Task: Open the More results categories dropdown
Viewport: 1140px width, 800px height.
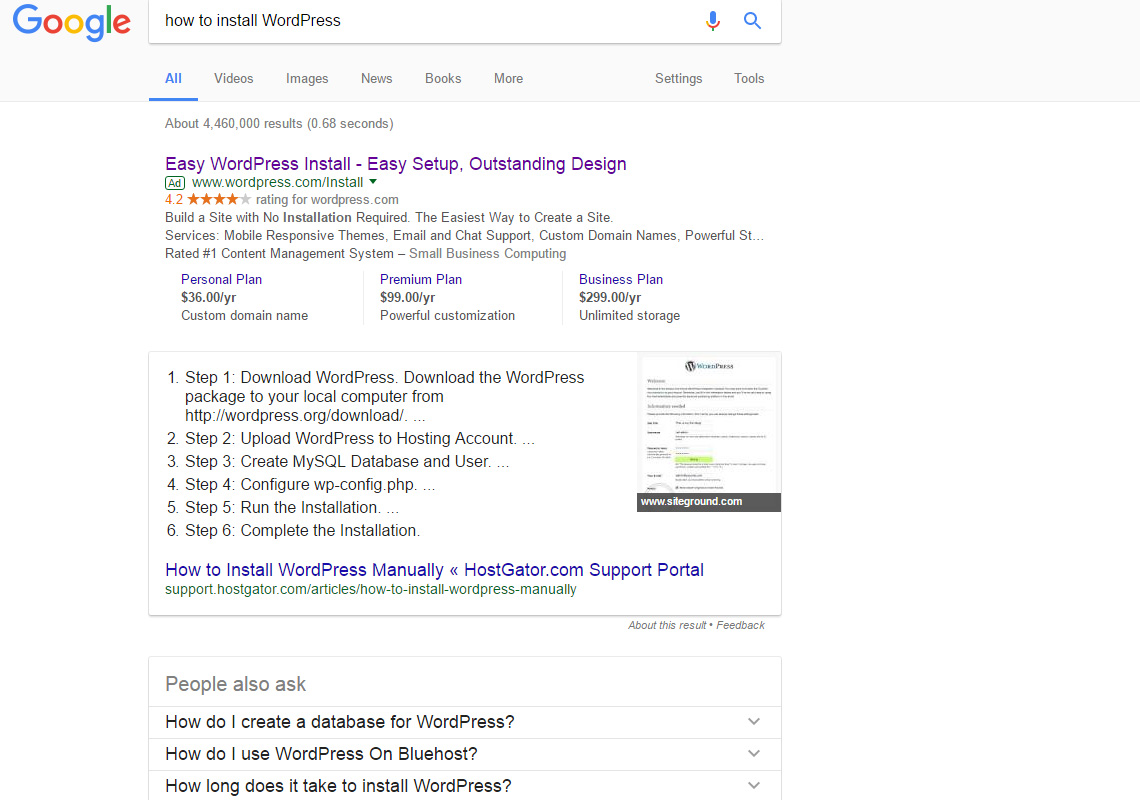Action: tap(508, 78)
